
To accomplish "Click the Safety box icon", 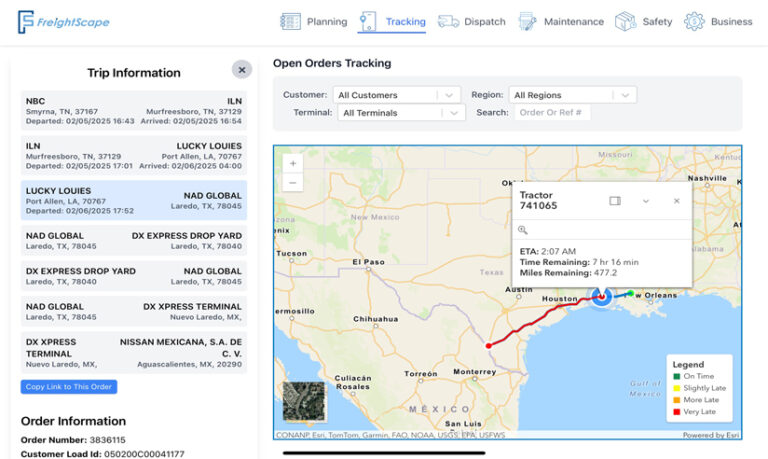I will (x=625, y=22).
